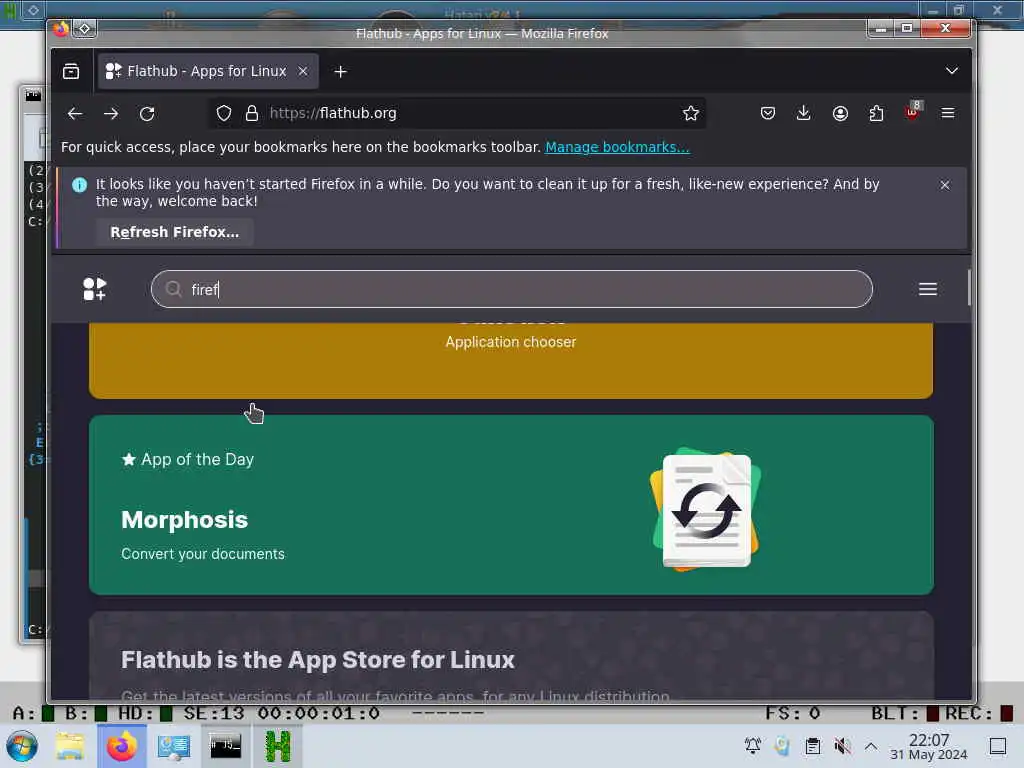Click the Morphosis app icon
1024x768 pixels.
[x=706, y=509]
